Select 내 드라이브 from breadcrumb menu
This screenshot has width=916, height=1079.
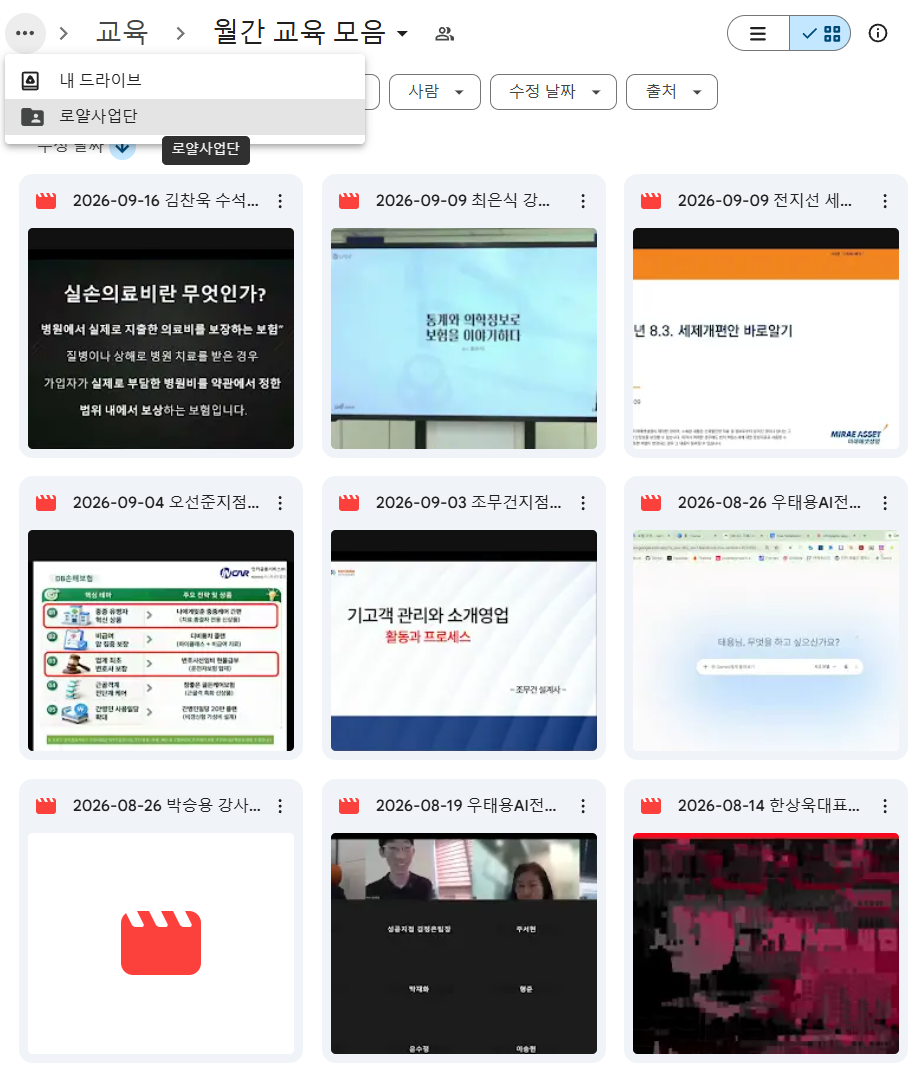click(x=184, y=81)
